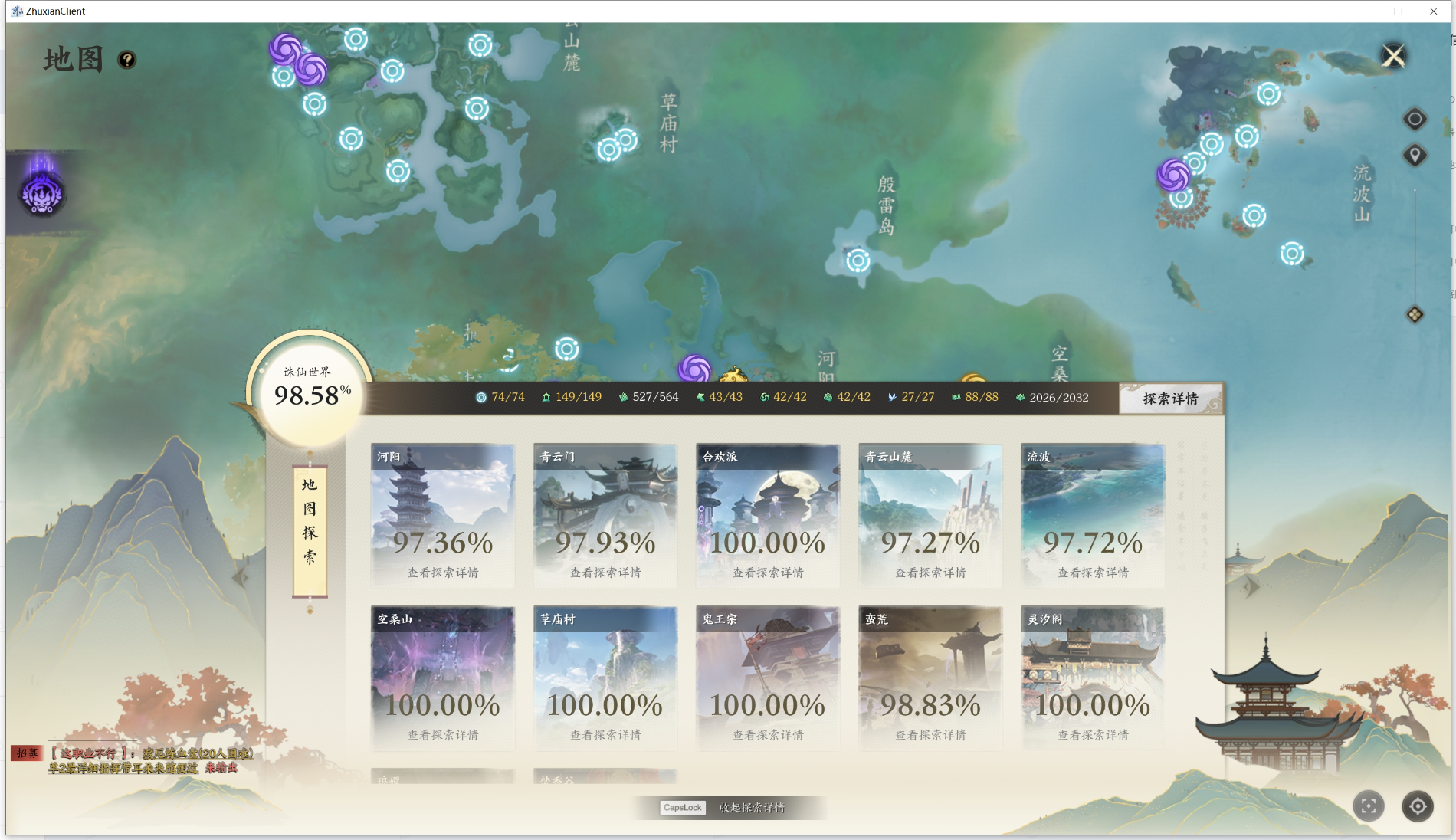Click the diamond handle of the zoom slider
The image size is (1456, 840).
(x=1415, y=314)
